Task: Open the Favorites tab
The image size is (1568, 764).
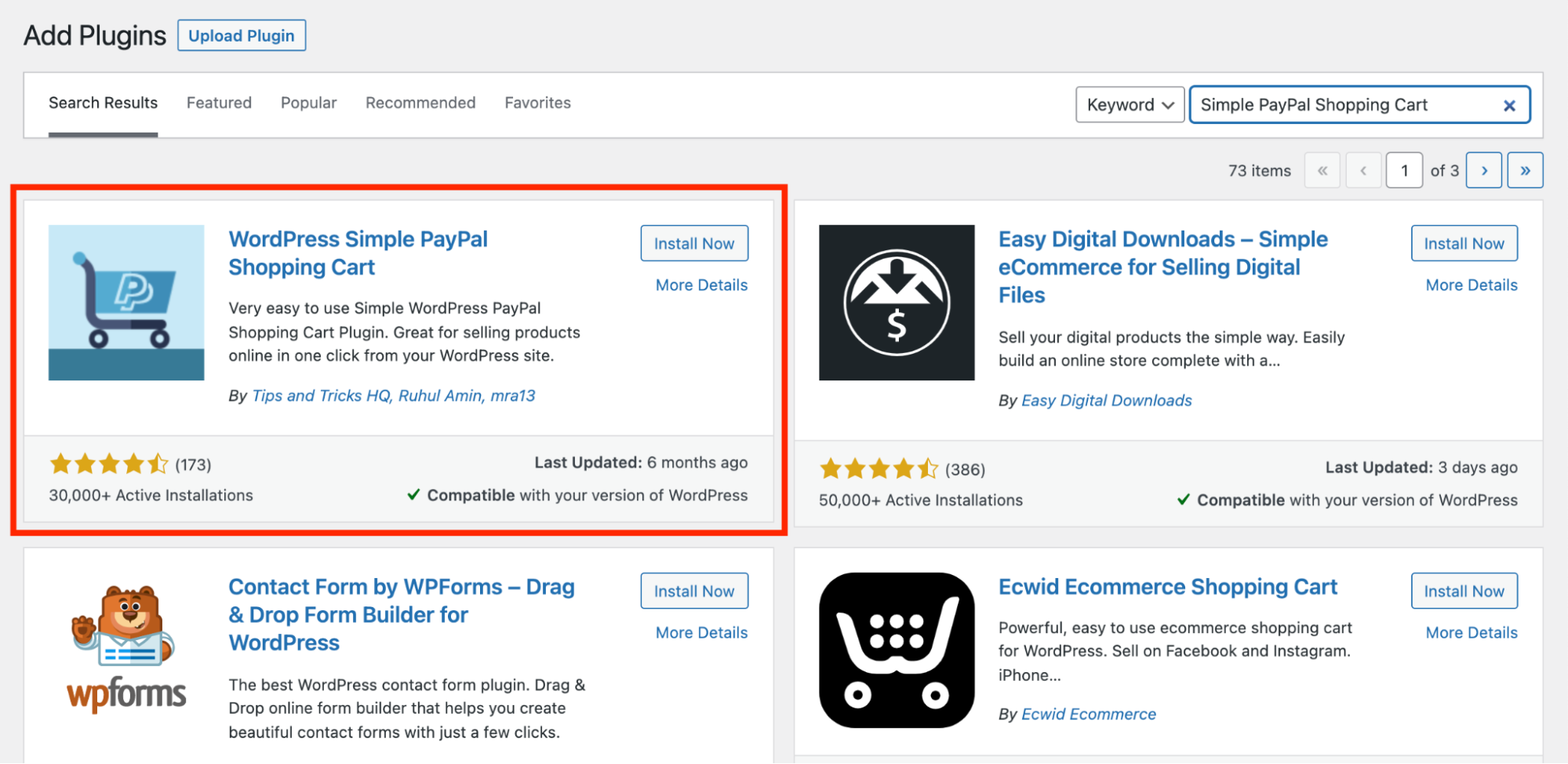Action: [537, 103]
